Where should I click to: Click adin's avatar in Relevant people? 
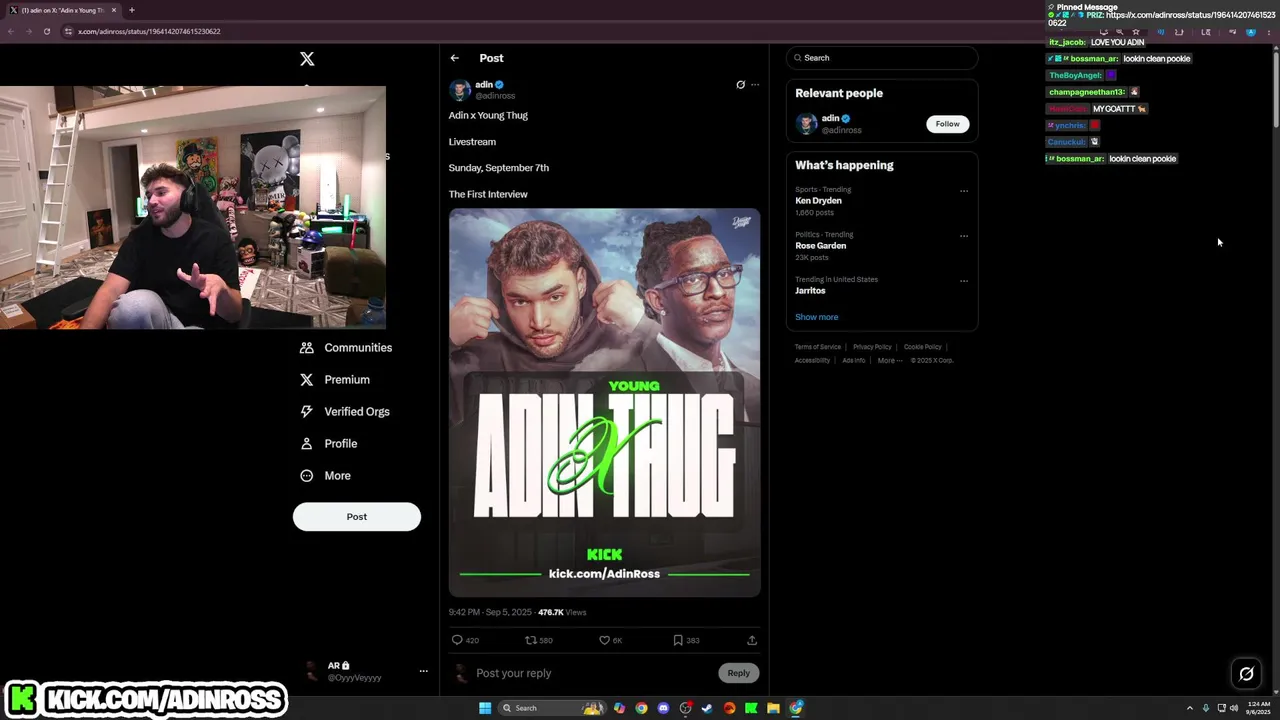[806, 124]
